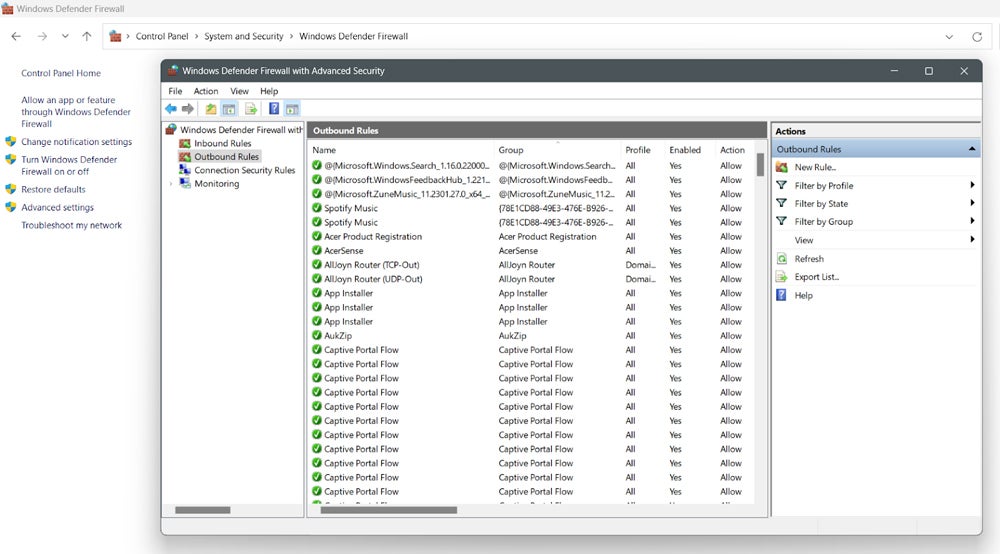
Task: Select the Acer Product Registration rule
Action: [373, 237]
